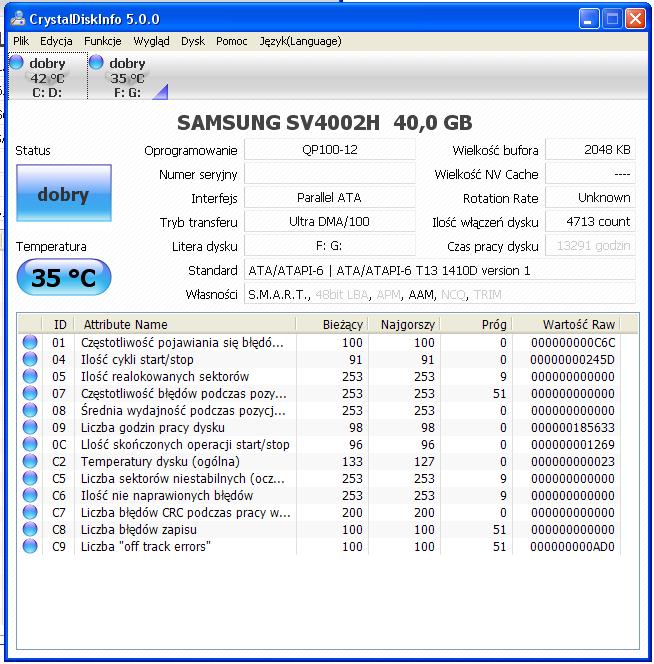654x664 pixels.
Task: Click raw value 000000000AD0
Action: pos(573,546)
